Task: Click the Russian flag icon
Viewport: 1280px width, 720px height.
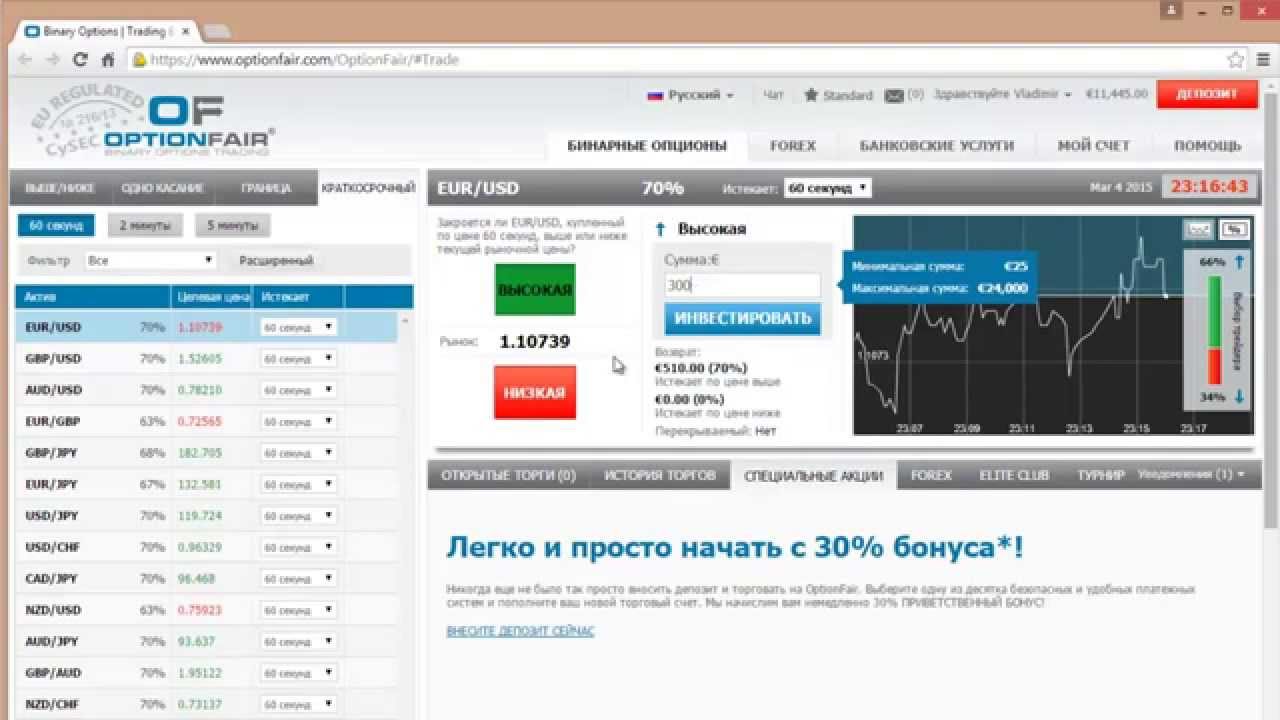Action: click(656, 95)
